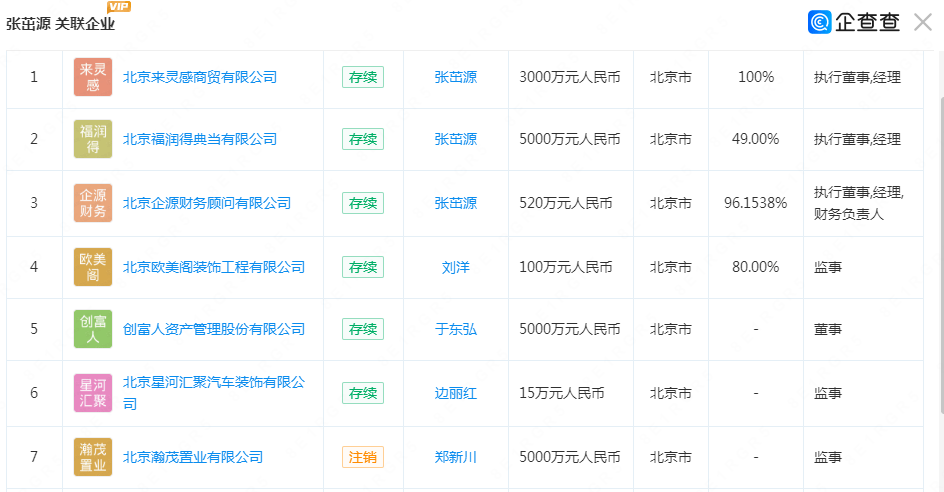The image size is (944, 492).
Task: Open 创富人资产管理股份有限公司 company link
Action: point(214,329)
